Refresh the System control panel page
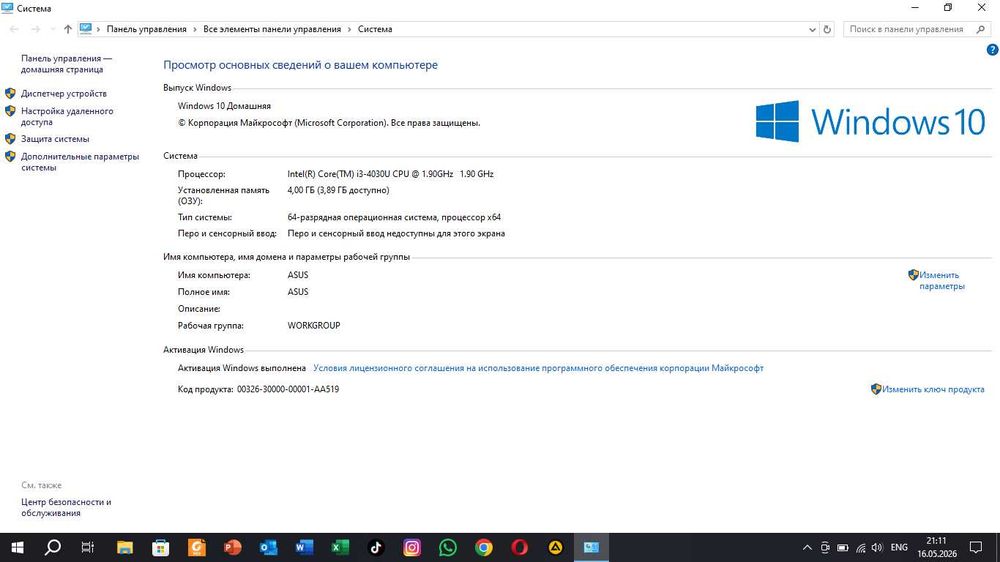The height and width of the screenshot is (562, 1000). [x=827, y=29]
